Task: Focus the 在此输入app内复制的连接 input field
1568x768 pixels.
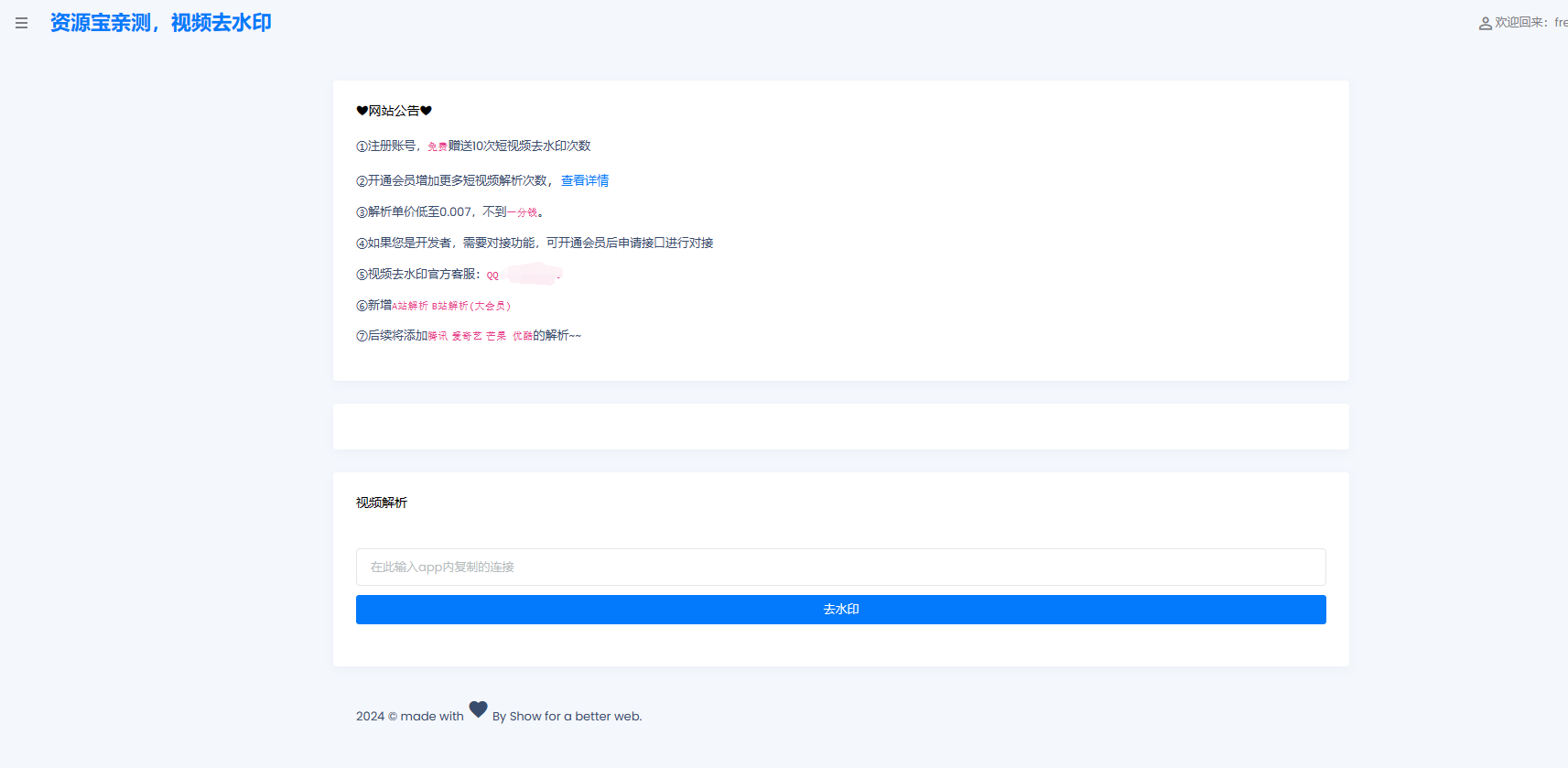Action: (840, 567)
